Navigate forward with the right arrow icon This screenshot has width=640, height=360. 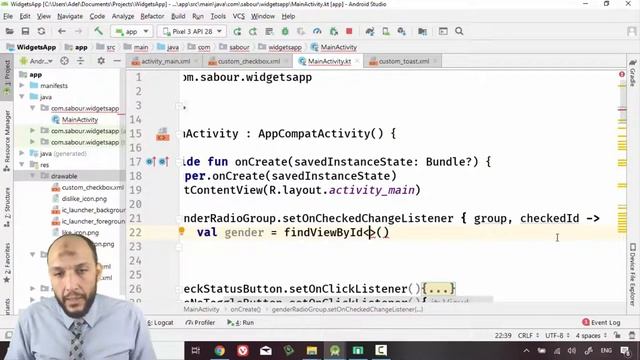78,31
